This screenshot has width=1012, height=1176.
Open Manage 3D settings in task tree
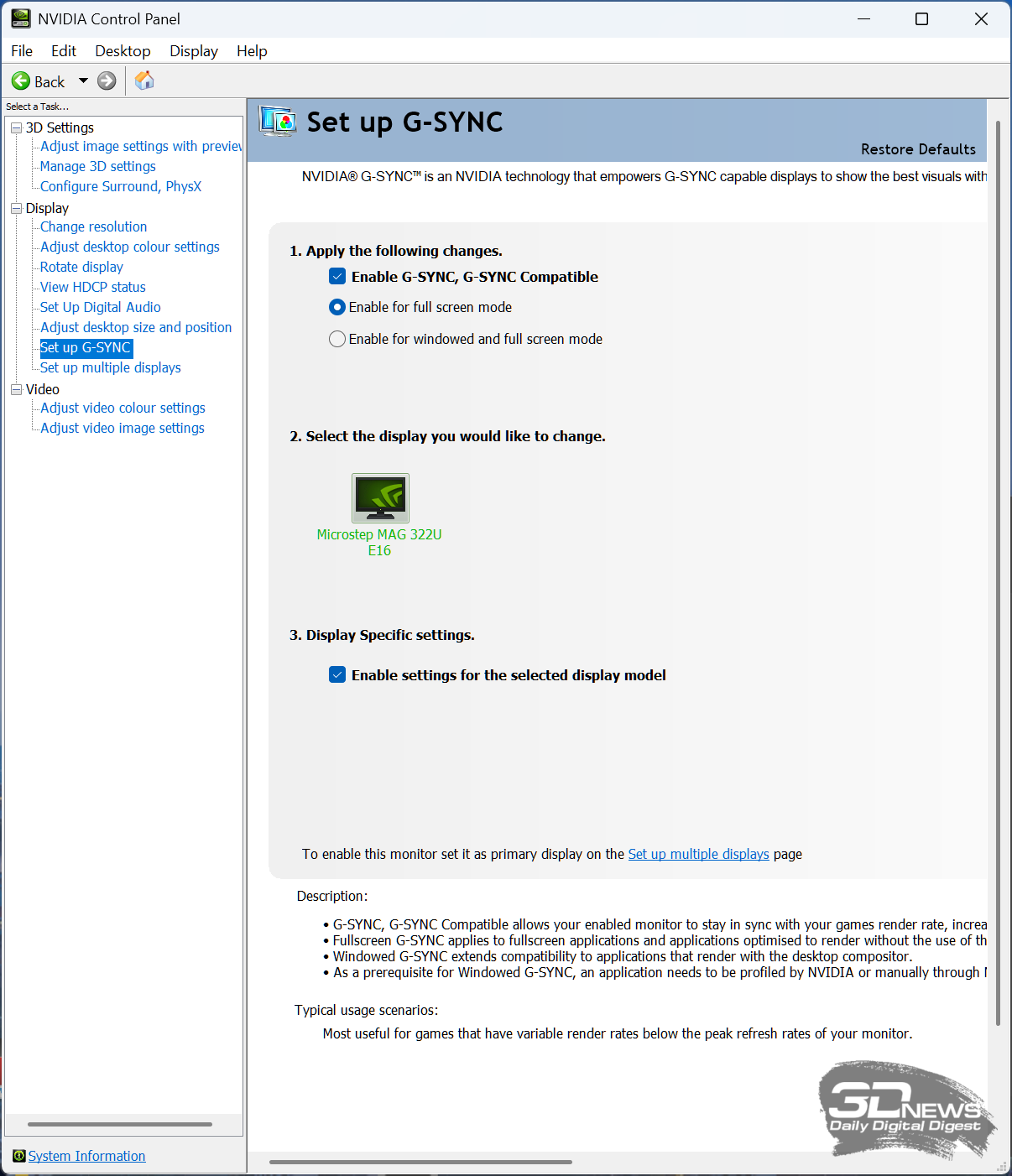(x=98, y=166)
